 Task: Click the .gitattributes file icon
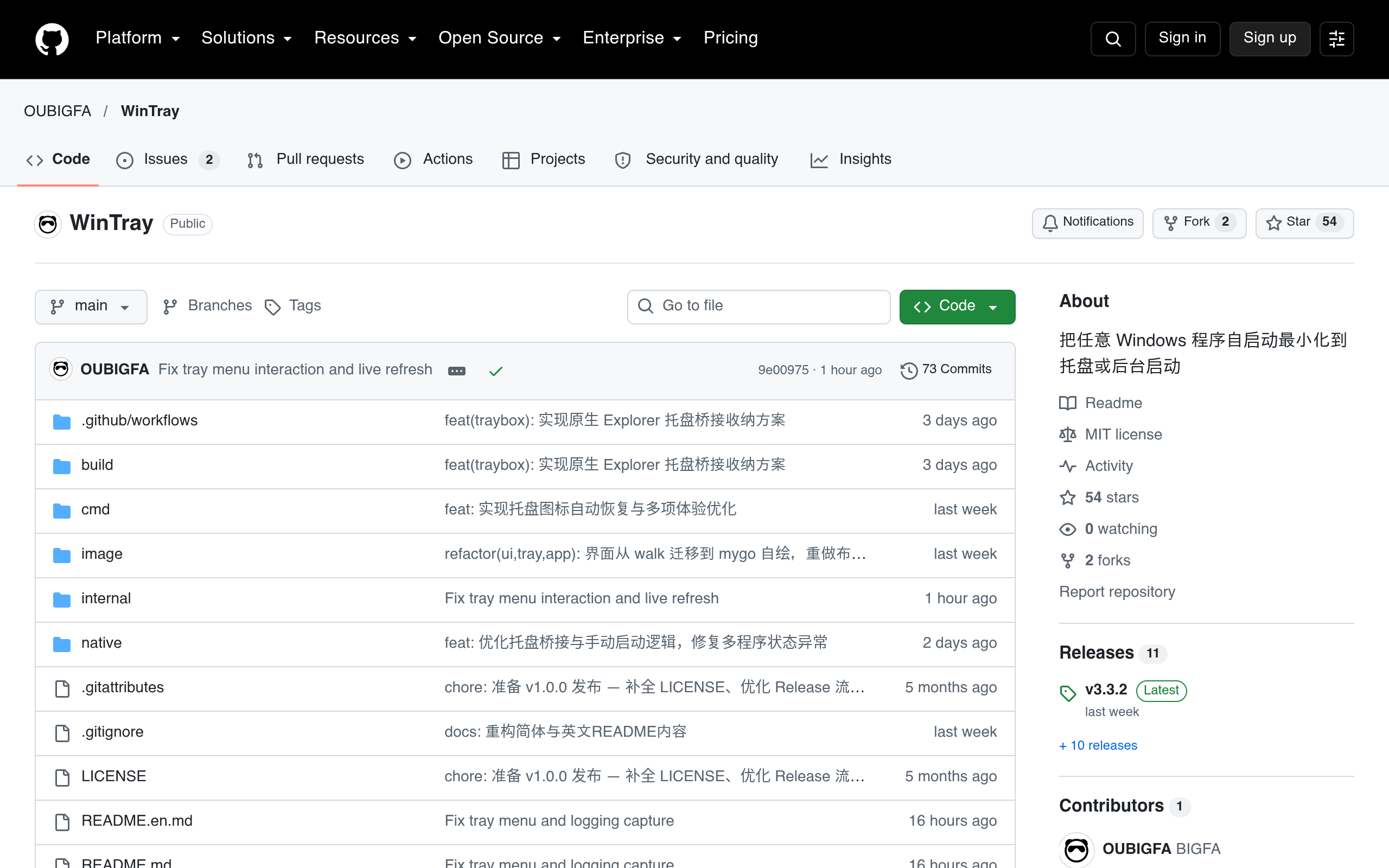coord(62,688)
